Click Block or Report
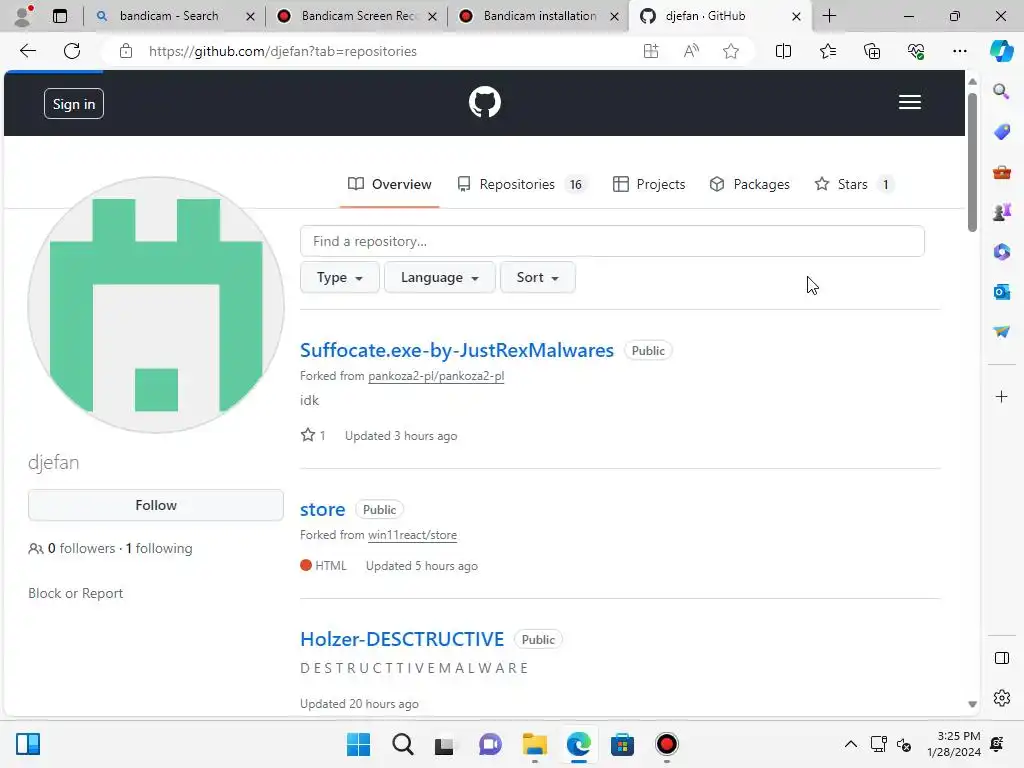1024x768 pixels. pyautogui.click(x=75, y=593)
